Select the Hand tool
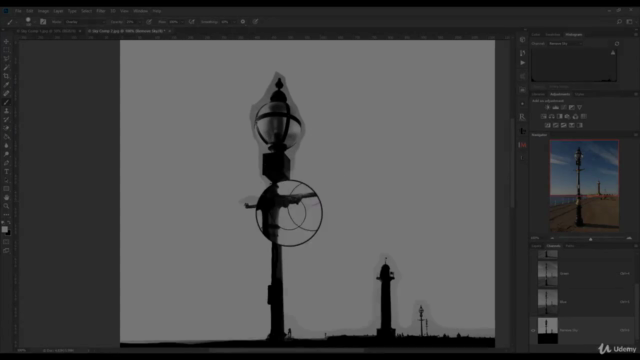The height and width of the screenshot is (360, 640). pyautogui.click(x=6, y=198)
